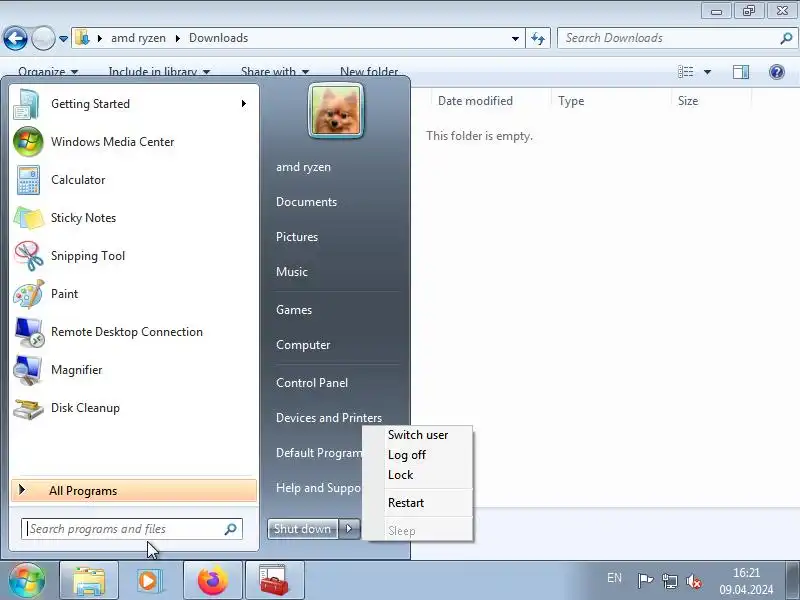Open Pictures from Start menu
Screen dimensions: 800x600
pyautogui.click(x=297, y=237)
